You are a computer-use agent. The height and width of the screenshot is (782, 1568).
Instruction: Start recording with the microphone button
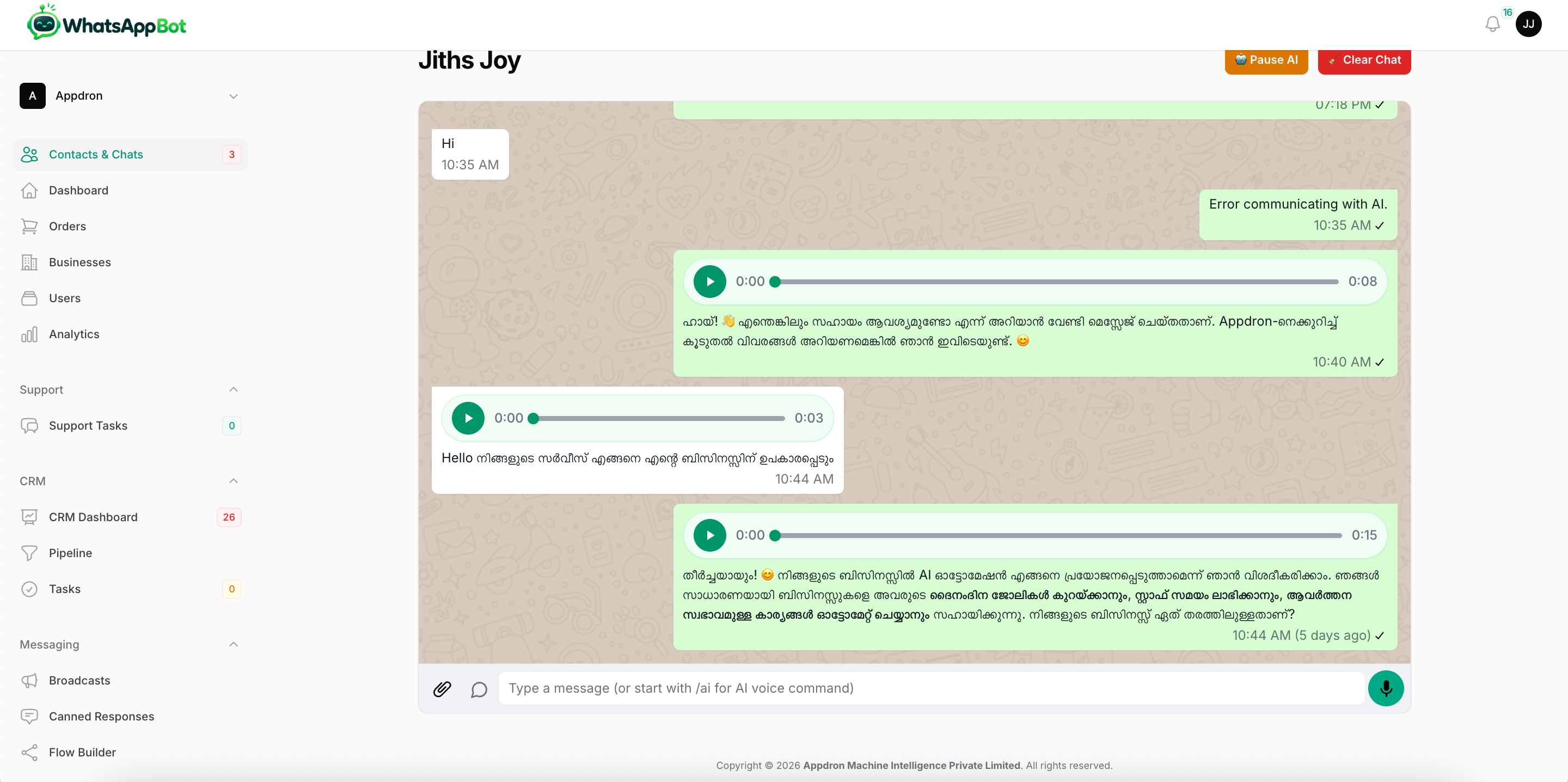[1386, 688]
